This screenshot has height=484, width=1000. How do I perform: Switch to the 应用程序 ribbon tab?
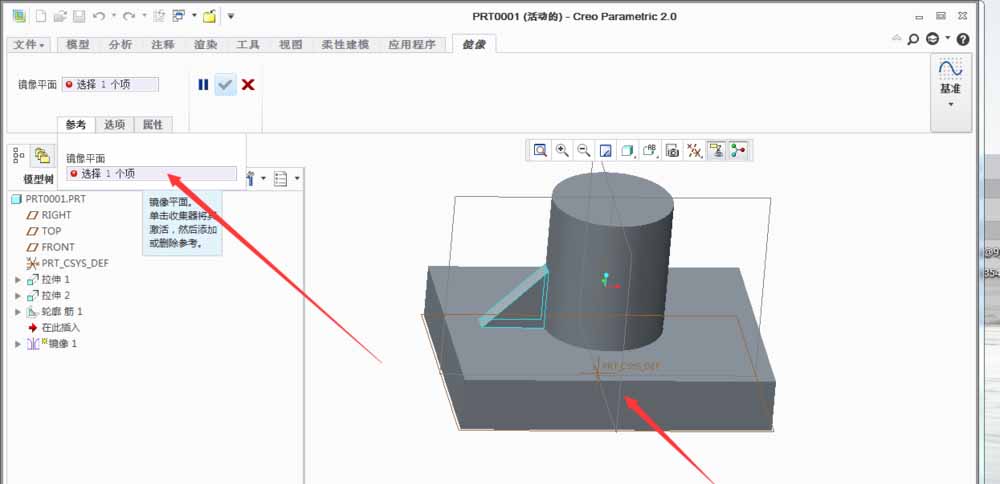(x=412, y=45)
